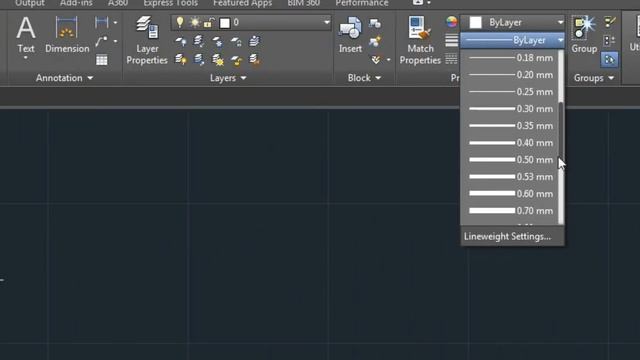Expand the Block panel
This screenshot has width=640, height=360.
pyautogui.click(x=364, y=78)
